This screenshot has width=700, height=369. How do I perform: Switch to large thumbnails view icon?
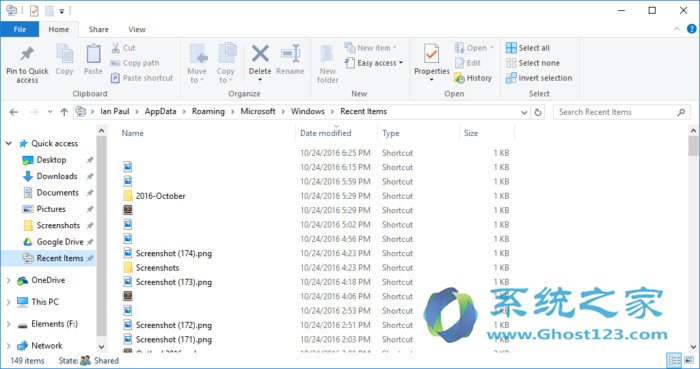(x=689, y=361)
